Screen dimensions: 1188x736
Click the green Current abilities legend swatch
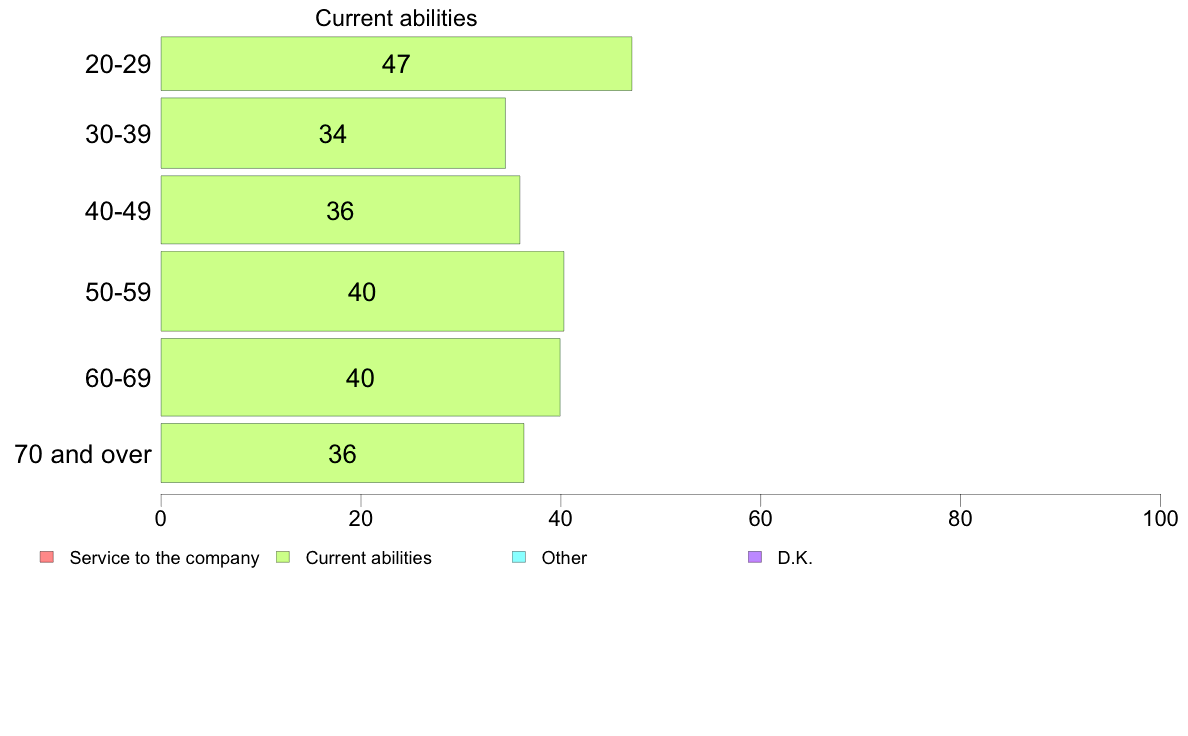pyautogui.click(x=283, y=557)
